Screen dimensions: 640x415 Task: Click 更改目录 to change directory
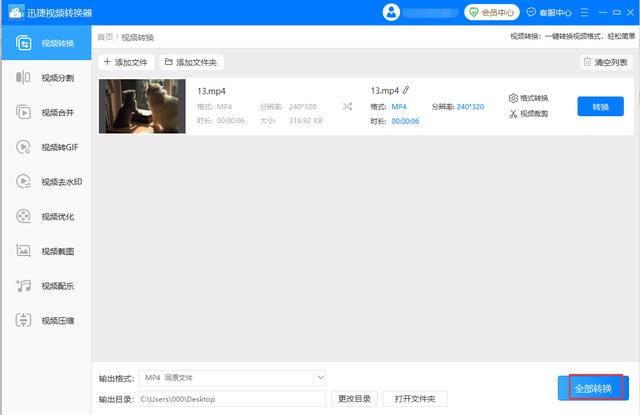click(354, 399)
